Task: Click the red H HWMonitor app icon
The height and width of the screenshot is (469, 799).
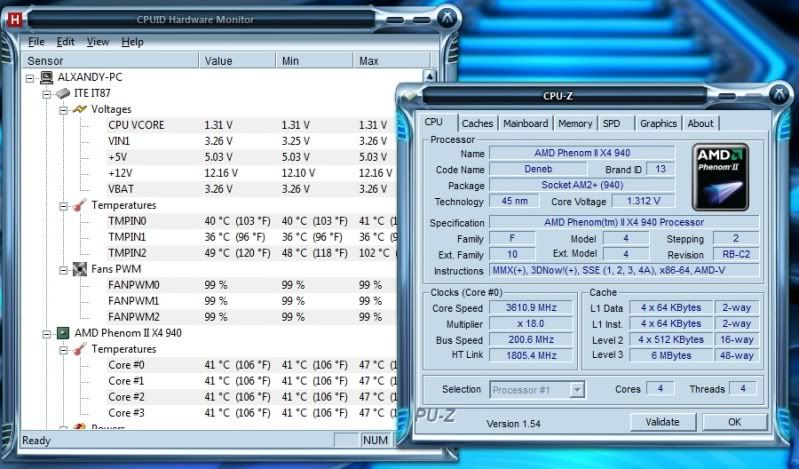Action: click(x=15, y=20)
